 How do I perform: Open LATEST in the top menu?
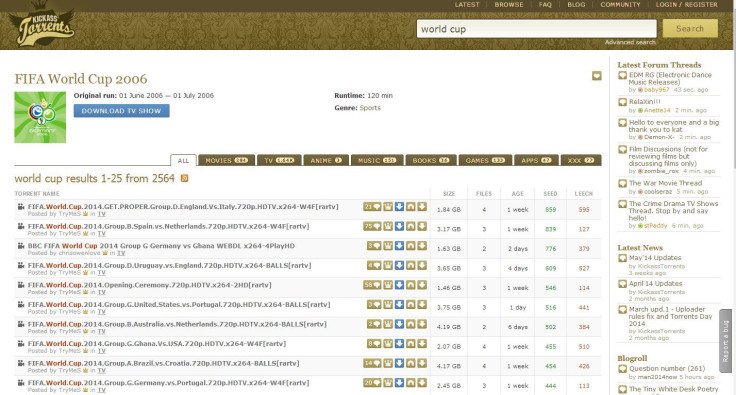[x=467, y=5]
